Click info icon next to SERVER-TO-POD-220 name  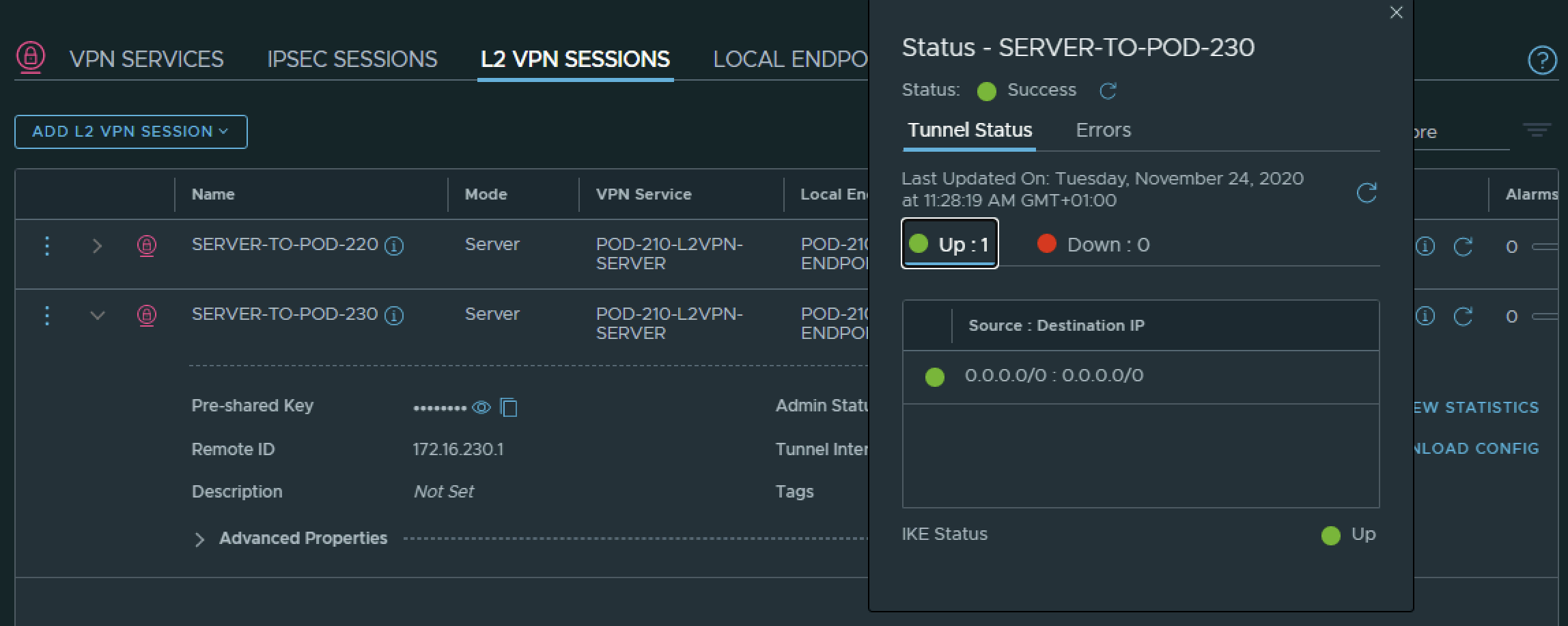coord(394,245)
